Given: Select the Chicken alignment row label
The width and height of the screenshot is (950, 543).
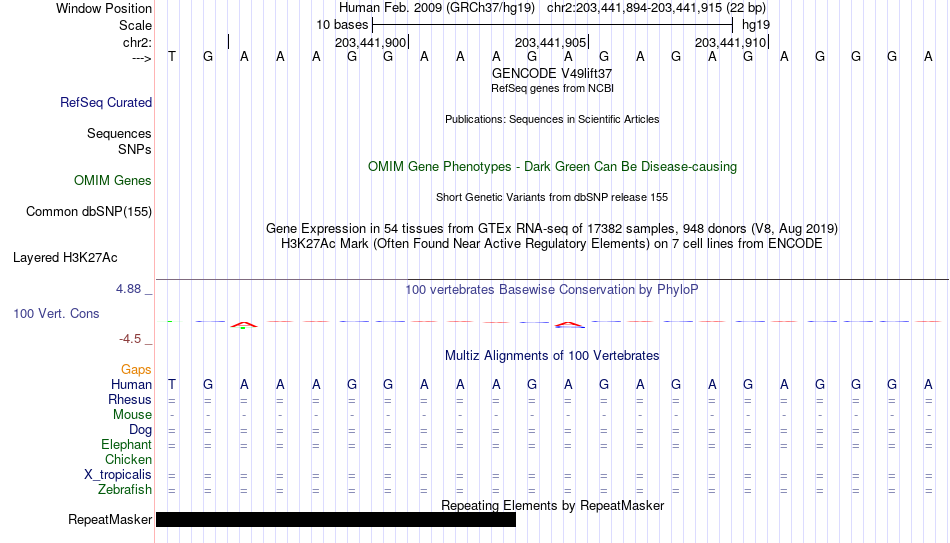Looking at the screenshot, I should 128,460.
